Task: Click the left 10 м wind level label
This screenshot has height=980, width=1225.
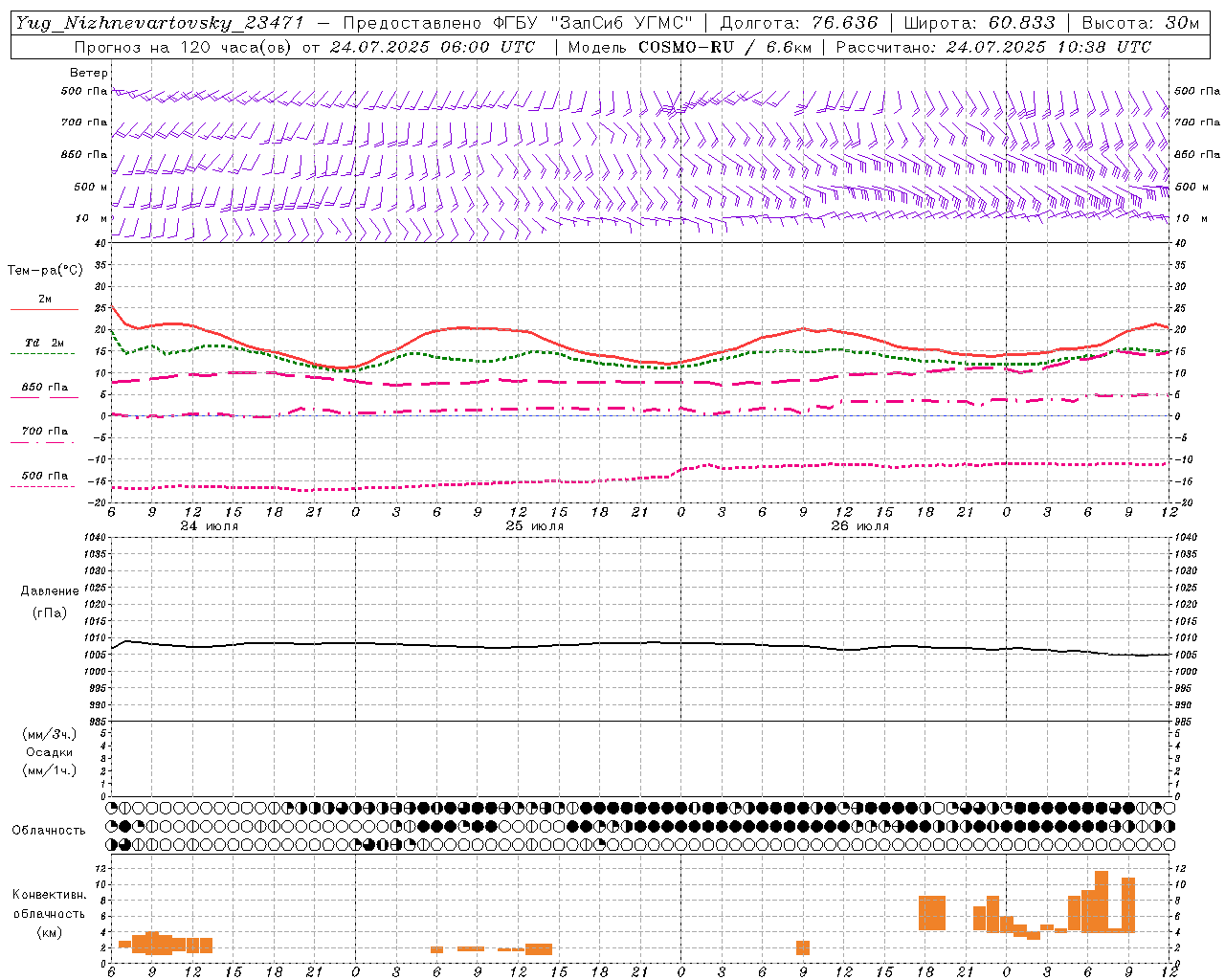Action: tap(91, 218)
